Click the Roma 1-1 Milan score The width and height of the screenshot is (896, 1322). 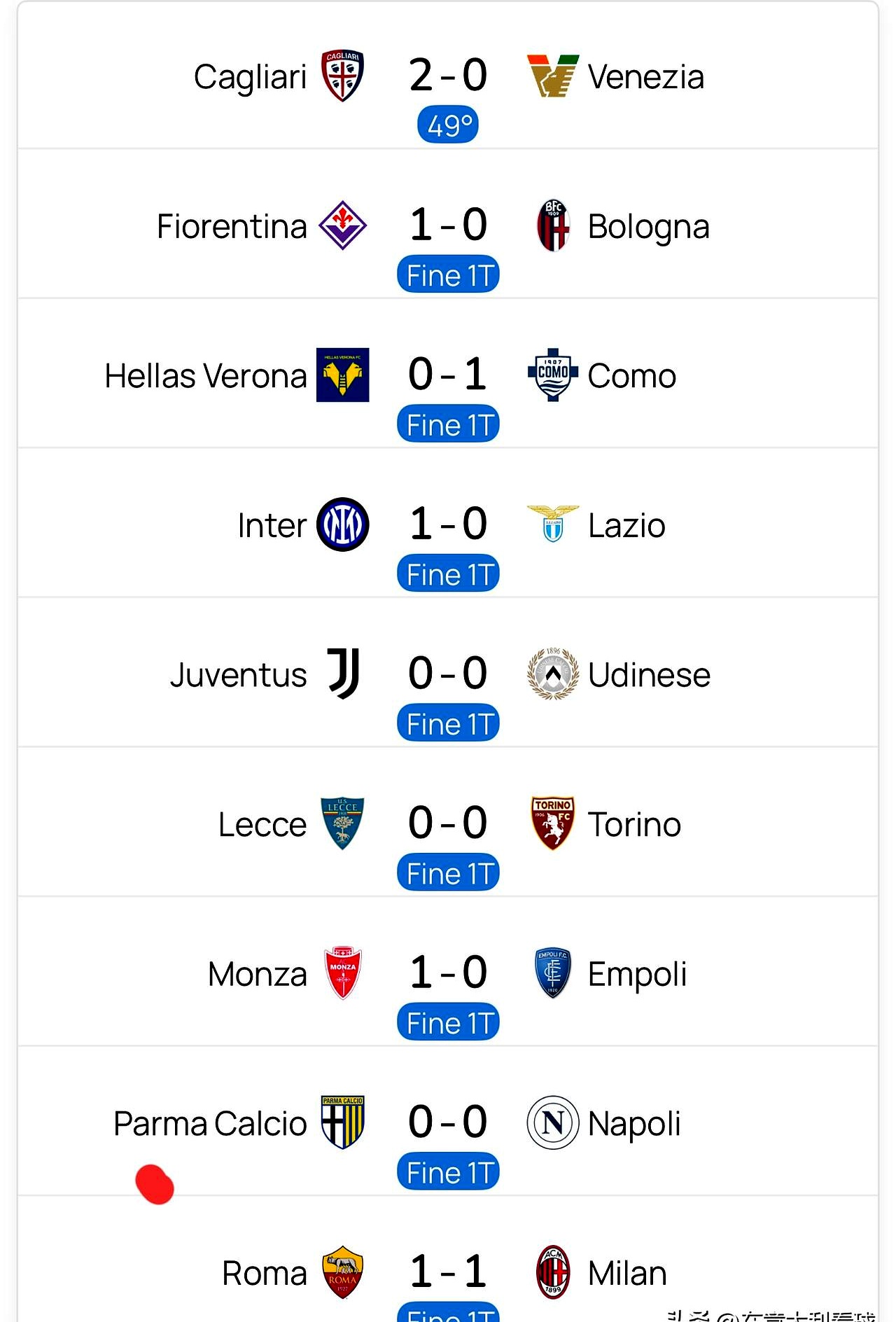click(448, 1272)
